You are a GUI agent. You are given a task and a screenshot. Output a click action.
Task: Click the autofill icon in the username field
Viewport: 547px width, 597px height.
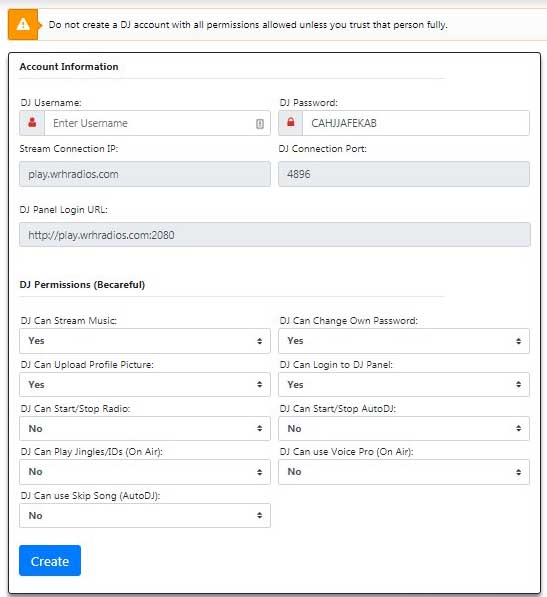click(x=260, y=123)
